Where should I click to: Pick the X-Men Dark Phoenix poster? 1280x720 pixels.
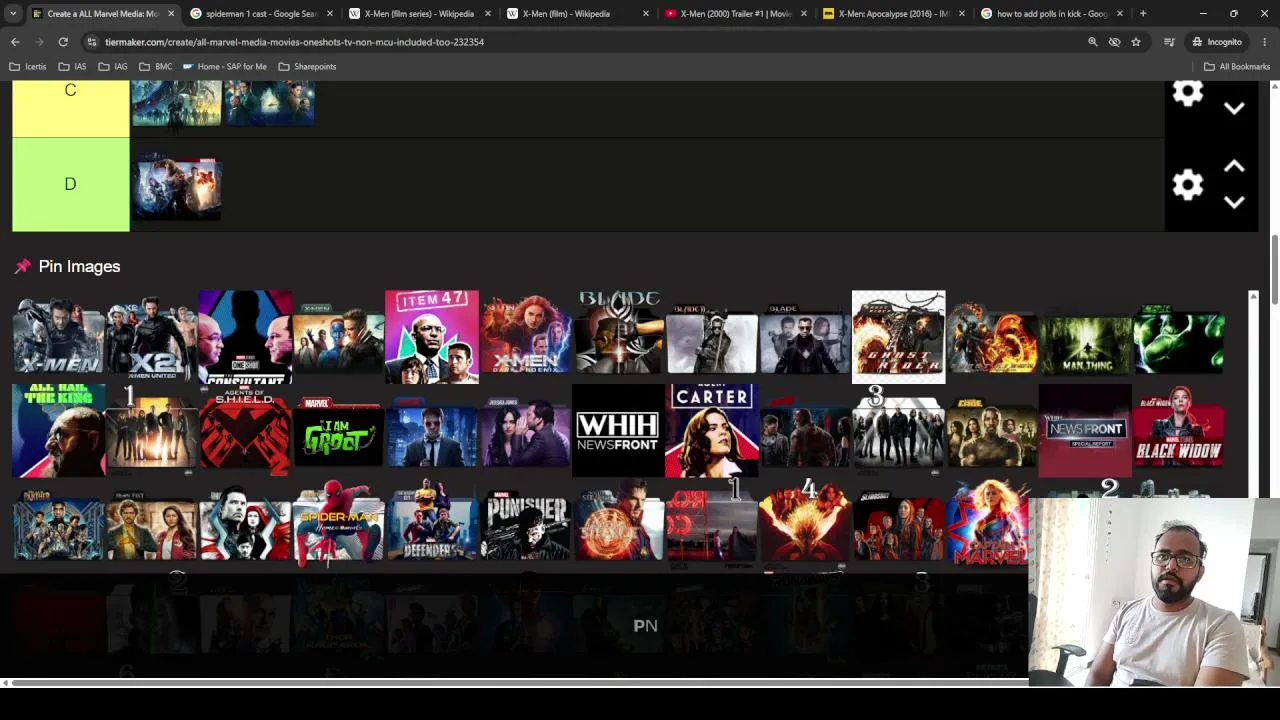(x=525, y=337)
